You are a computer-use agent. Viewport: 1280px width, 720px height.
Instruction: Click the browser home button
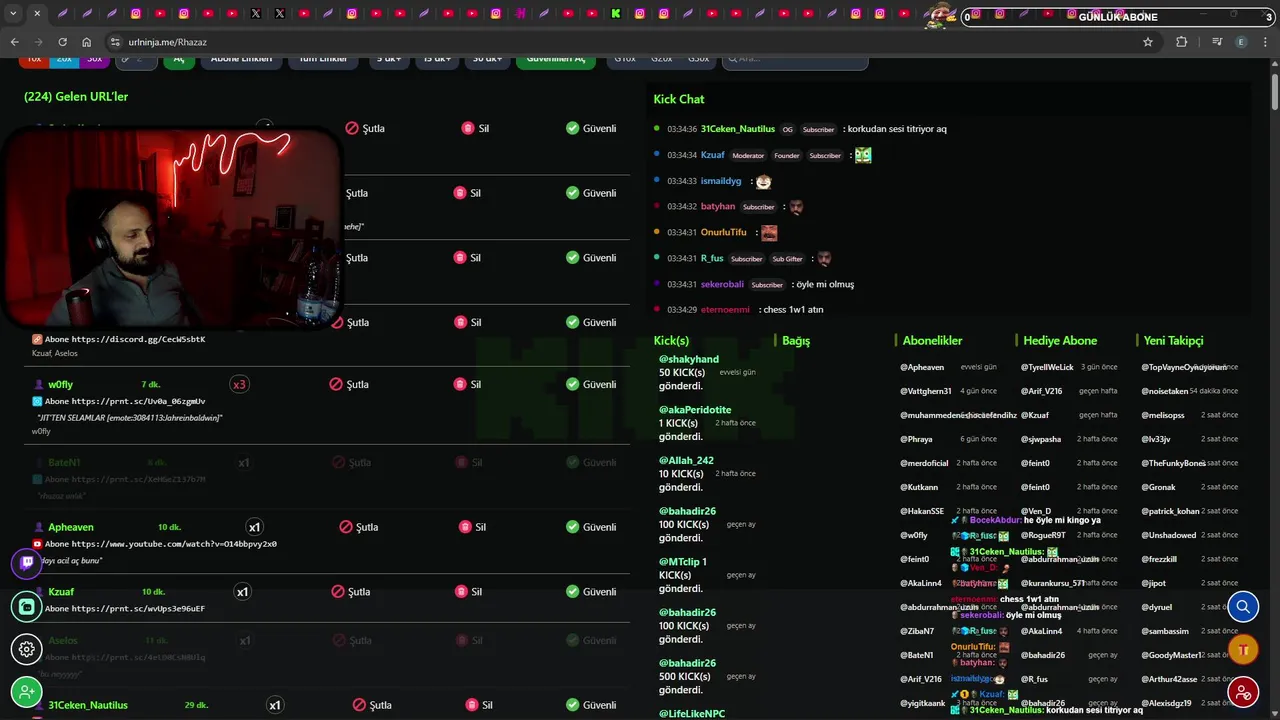pos(86,42)
